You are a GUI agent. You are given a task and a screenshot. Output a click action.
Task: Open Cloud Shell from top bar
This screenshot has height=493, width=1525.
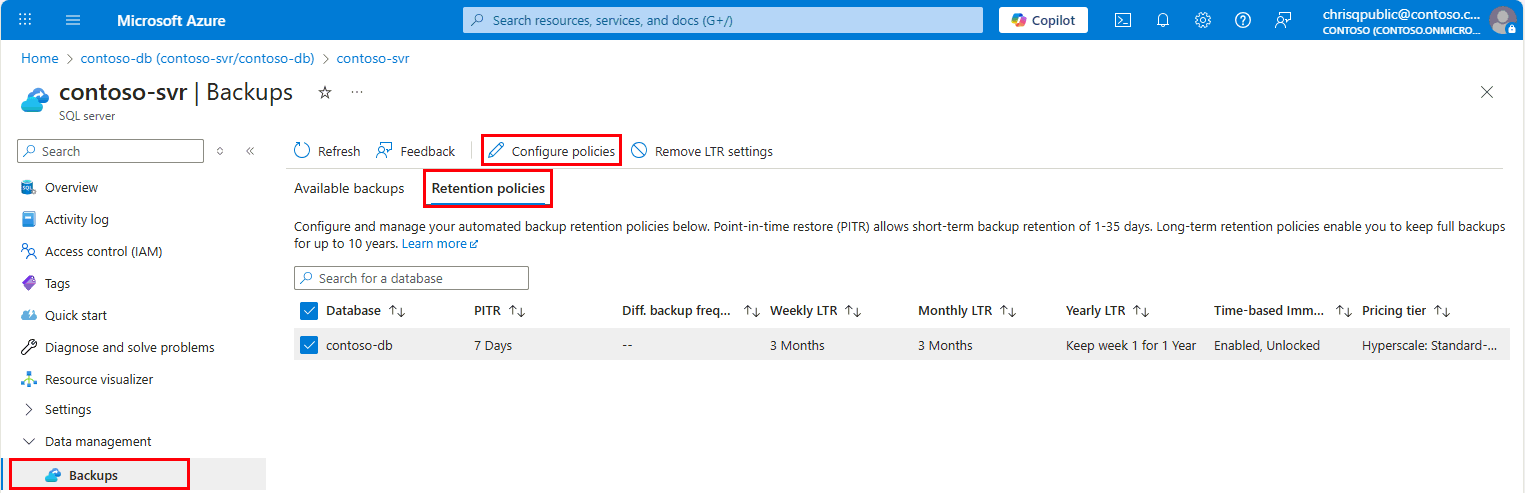(1123, 20)
